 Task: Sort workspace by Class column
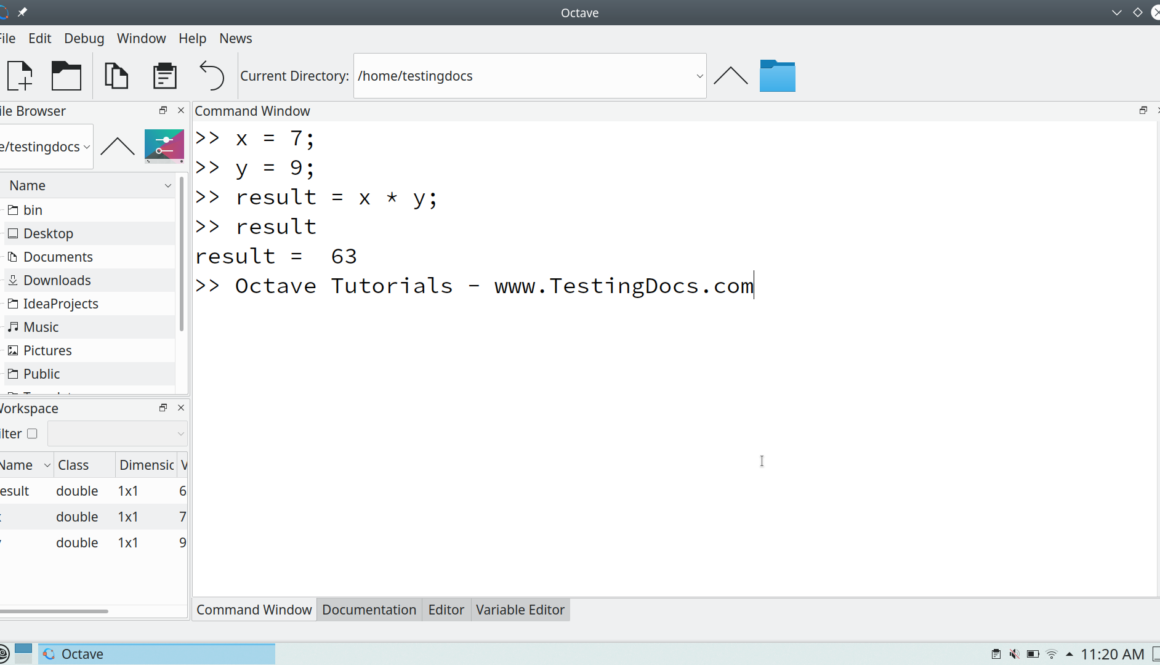(x=84, y=465)
